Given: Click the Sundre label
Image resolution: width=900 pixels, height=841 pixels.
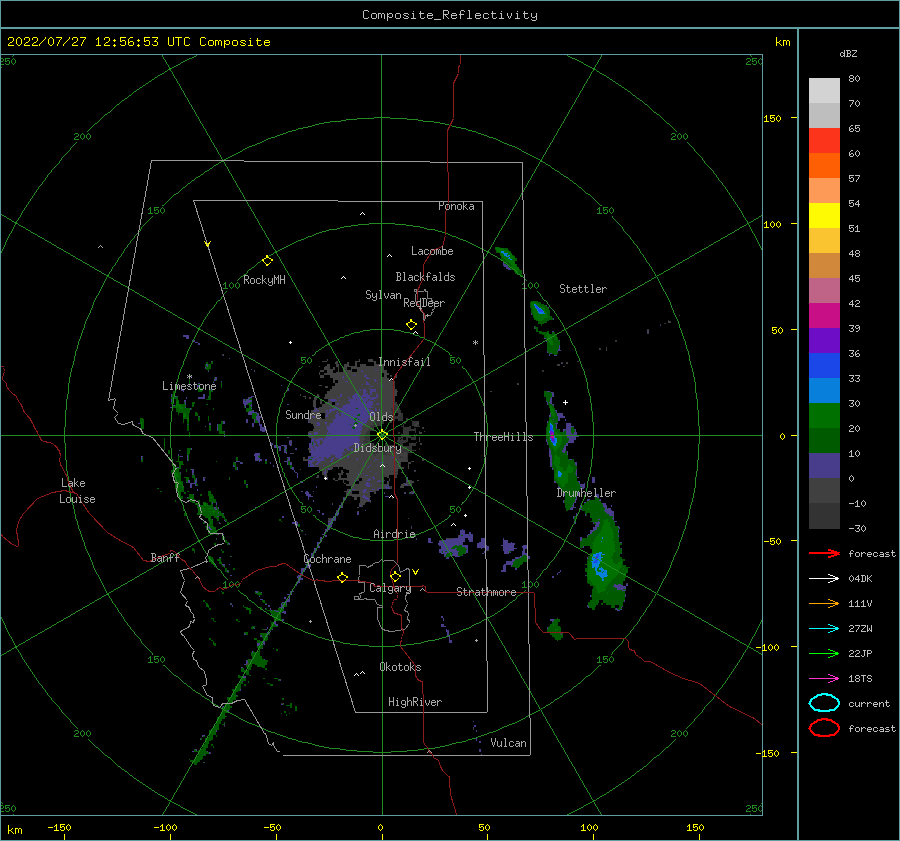Looking at the screenshot, I should click(303, 414).
